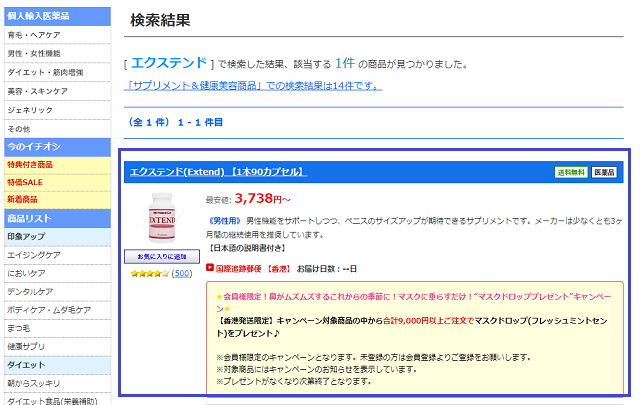Select the 印象アップ section
This screenshot has height=405, width=640.
[x=58, y=237]
